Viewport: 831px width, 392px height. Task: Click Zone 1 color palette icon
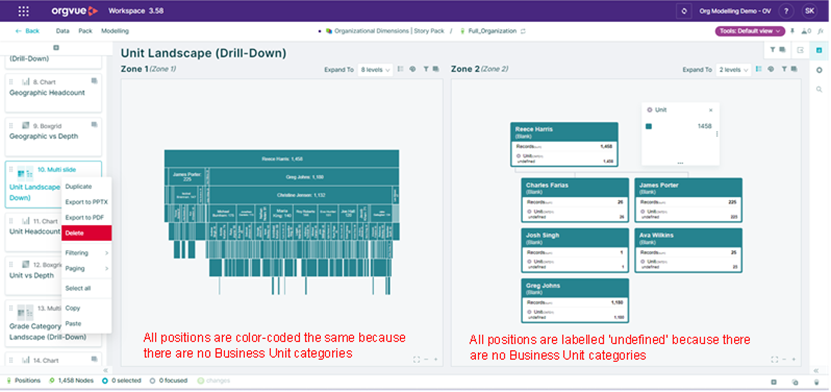pyautogui.click(x=412, y=69)
